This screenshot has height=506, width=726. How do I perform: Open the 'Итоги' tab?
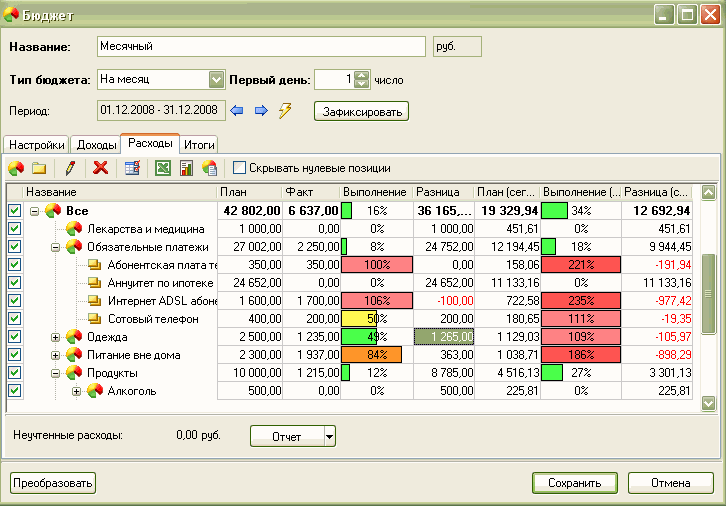(199, 145)
